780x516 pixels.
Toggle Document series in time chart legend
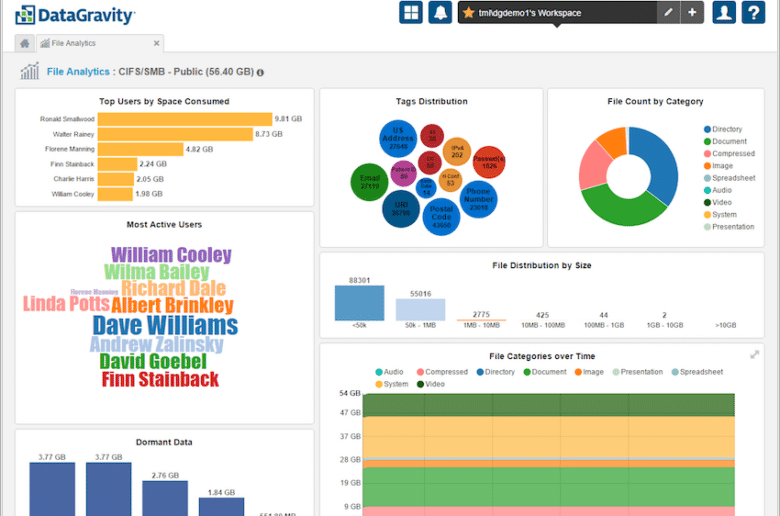pos(545,372)
